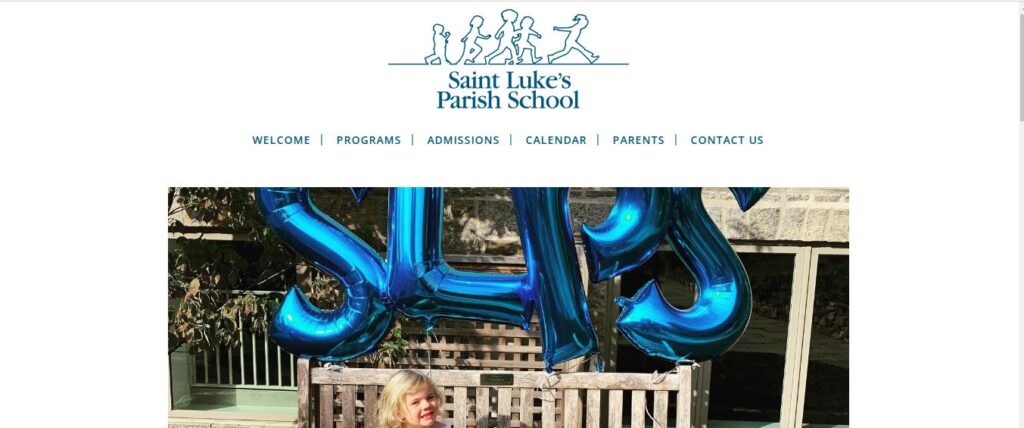This screenshot has width=1024, height=428.
Task: Go to the Admissions page
Action: pyautogui.click(x=463, y=140)
